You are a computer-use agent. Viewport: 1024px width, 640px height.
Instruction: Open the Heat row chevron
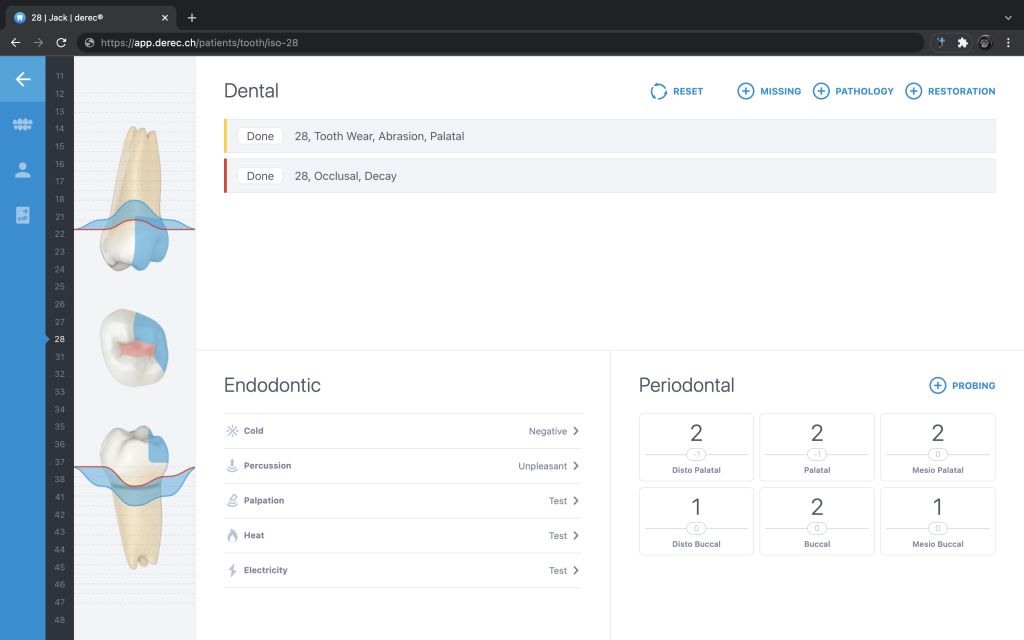click(x=575, y=536)
